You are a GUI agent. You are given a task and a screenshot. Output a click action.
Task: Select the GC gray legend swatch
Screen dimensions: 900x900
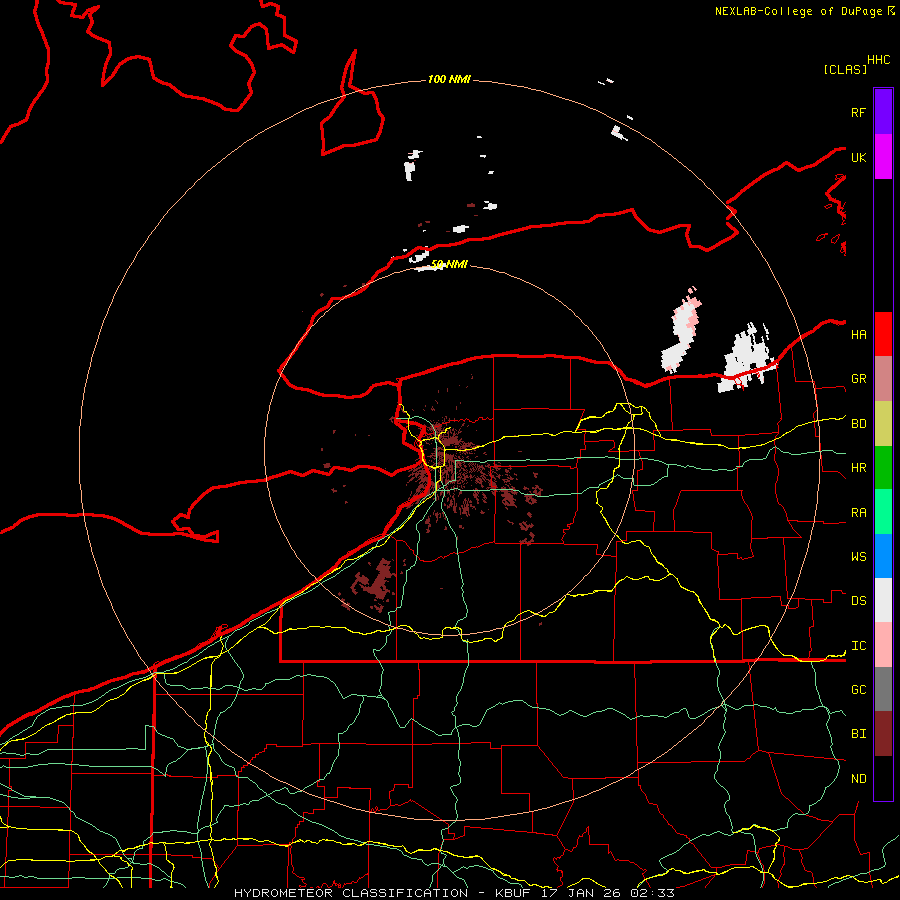[x=883, y=689]
